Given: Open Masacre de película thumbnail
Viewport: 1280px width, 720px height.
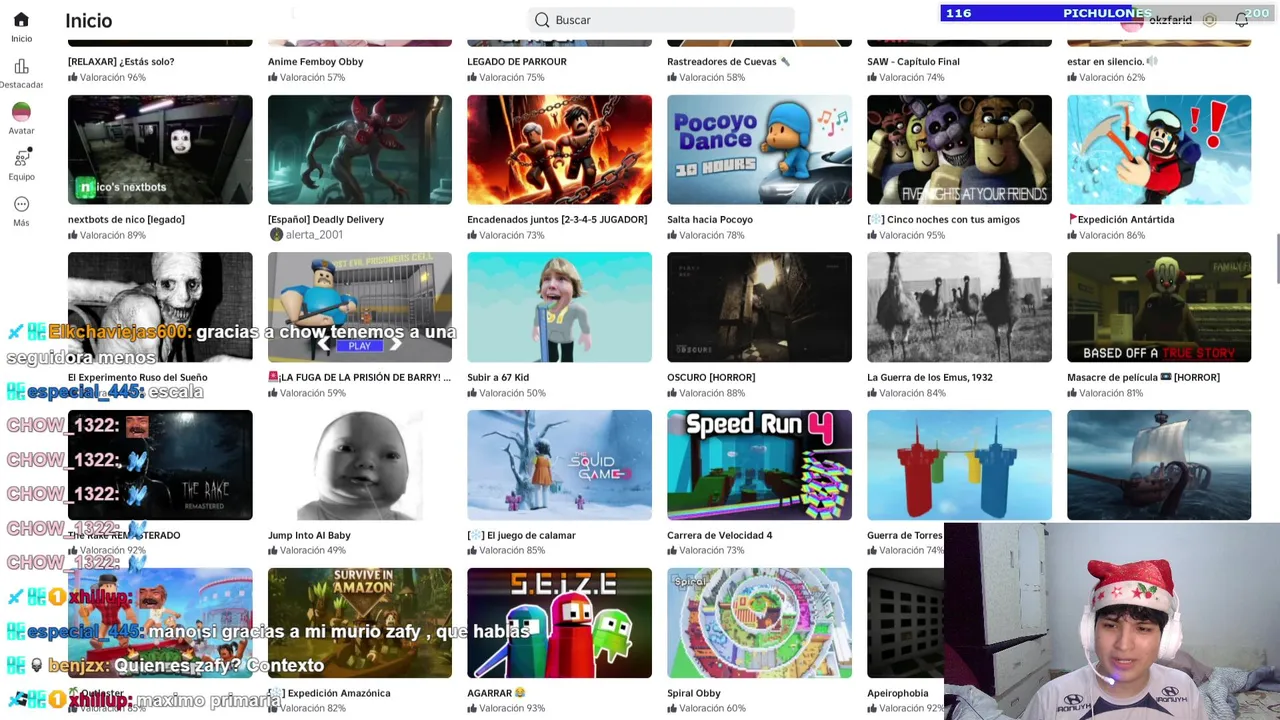Looking at the screenshot, I should 1159,307.
